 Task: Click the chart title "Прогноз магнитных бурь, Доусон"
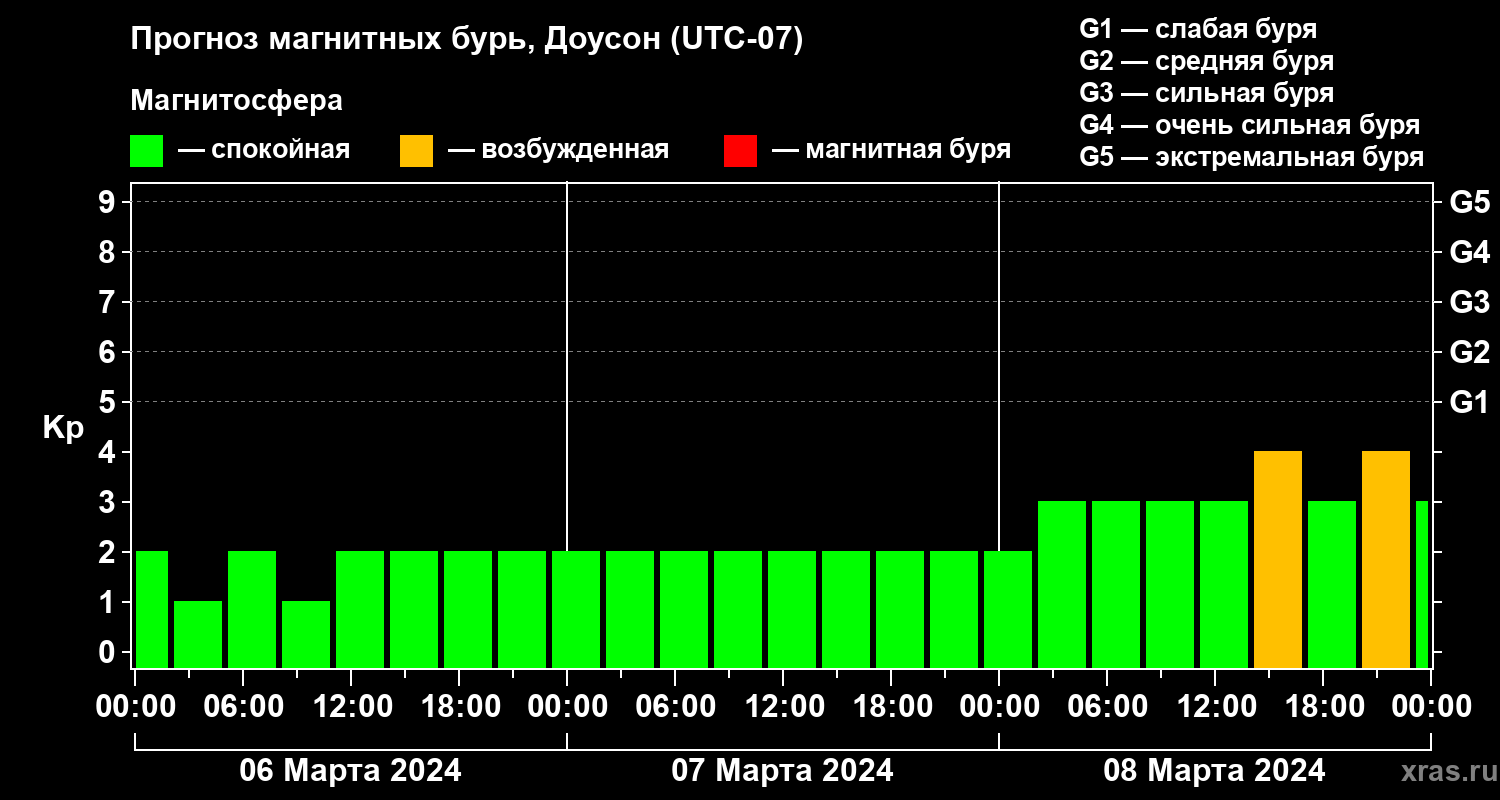pos(467,40)
